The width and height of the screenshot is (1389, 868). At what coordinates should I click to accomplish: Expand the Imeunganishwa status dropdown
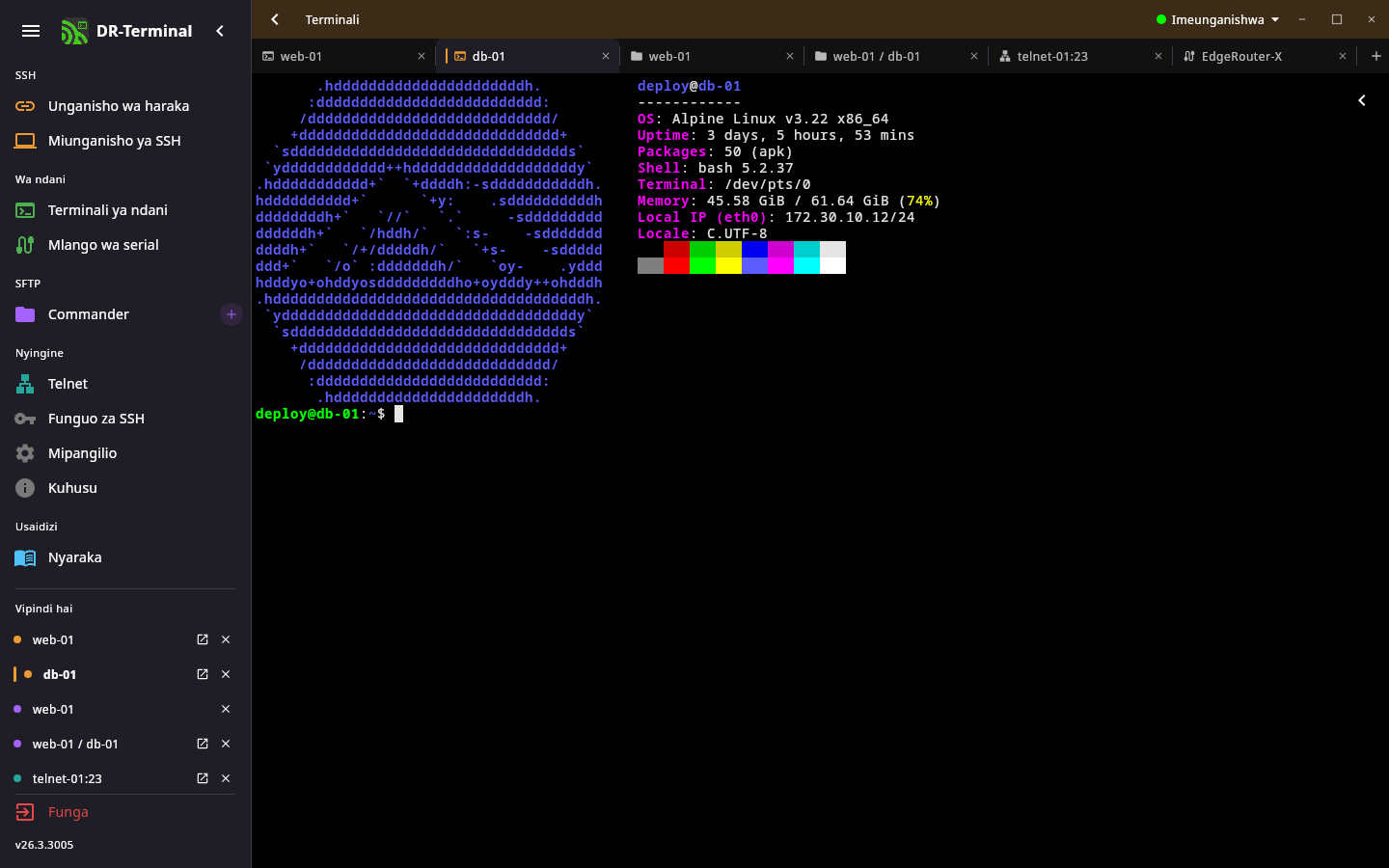point(1217,19)
